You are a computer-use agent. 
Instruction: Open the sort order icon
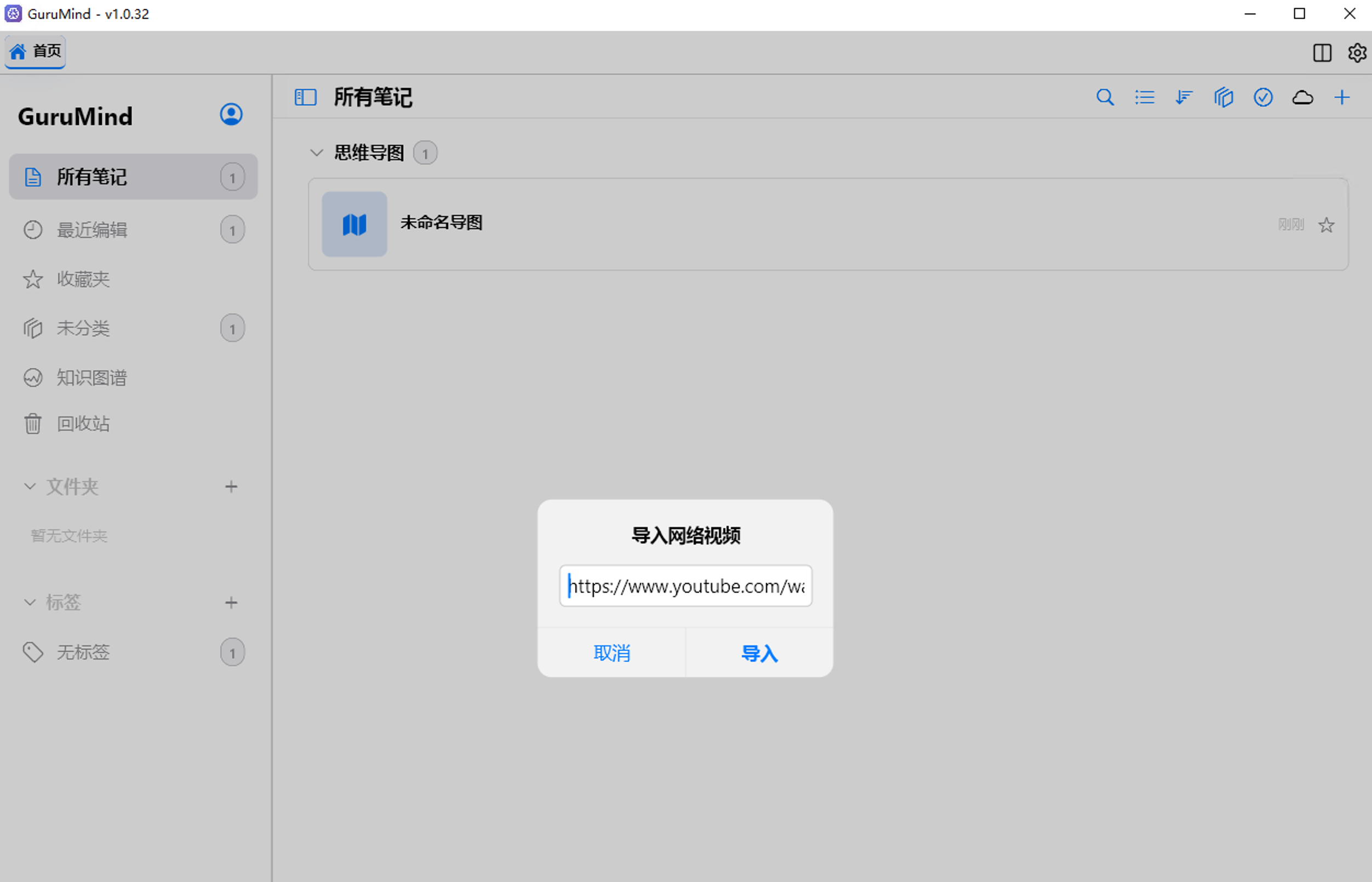pos(1183,98)
